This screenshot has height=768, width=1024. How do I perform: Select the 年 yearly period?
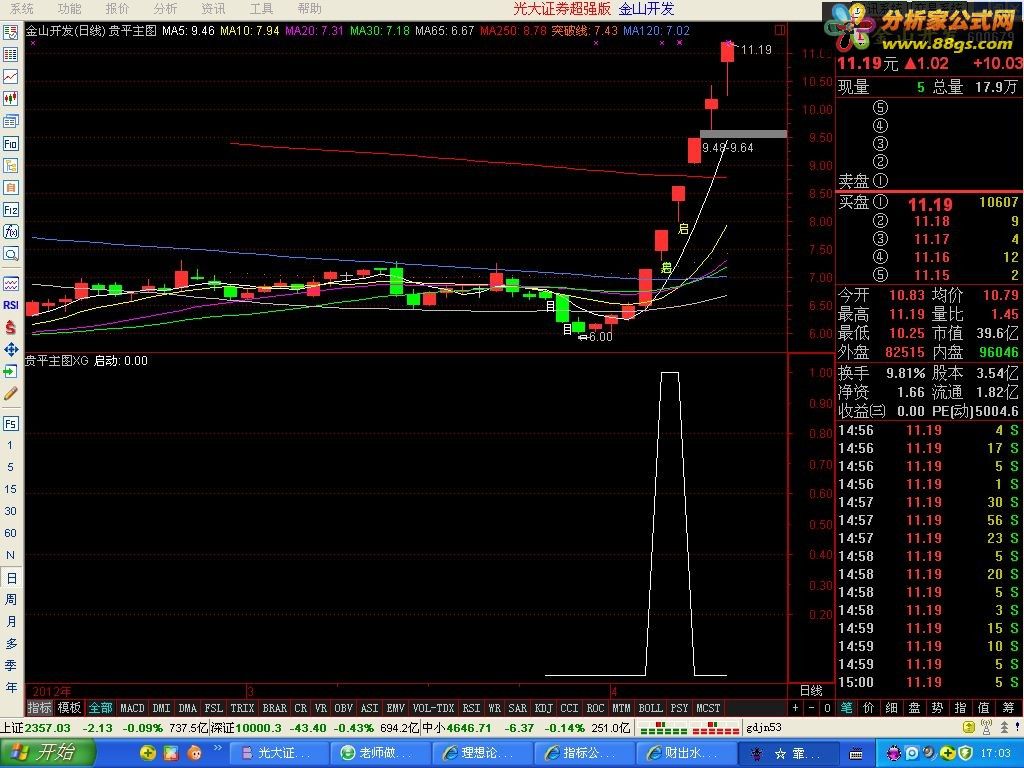click(x=11, y=688)
